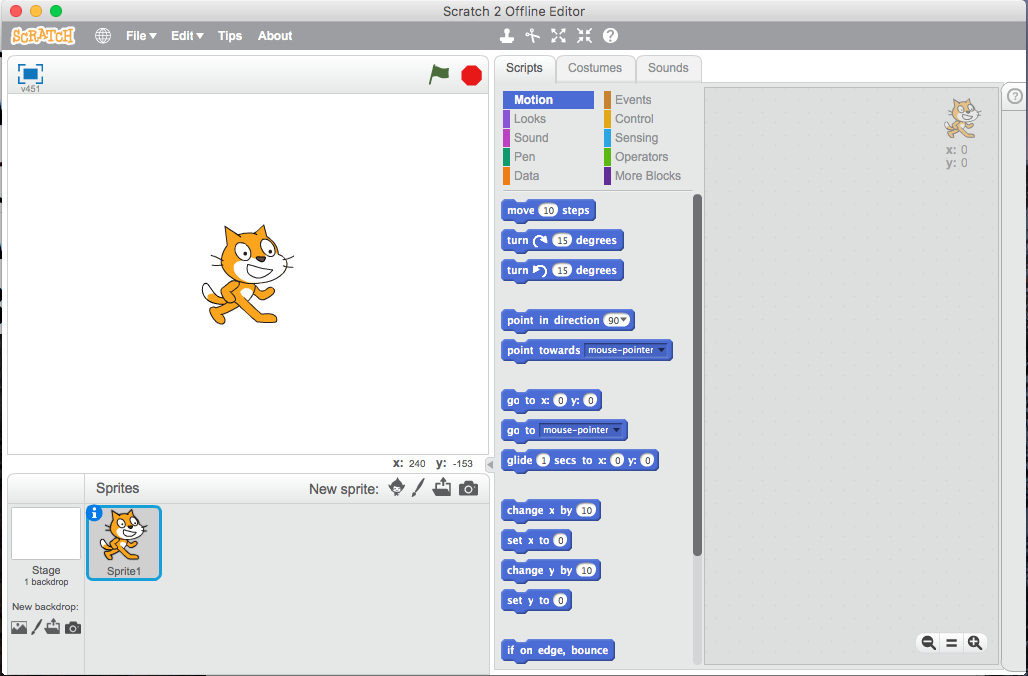The image size is (1028, 676).
Task: Select the Shrink sprite tool
Action: (x=584, y=36)
